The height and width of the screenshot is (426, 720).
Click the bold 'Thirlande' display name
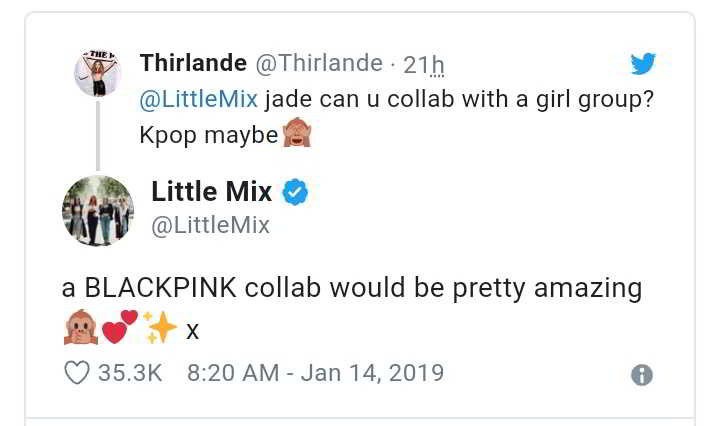click(193, 63)
